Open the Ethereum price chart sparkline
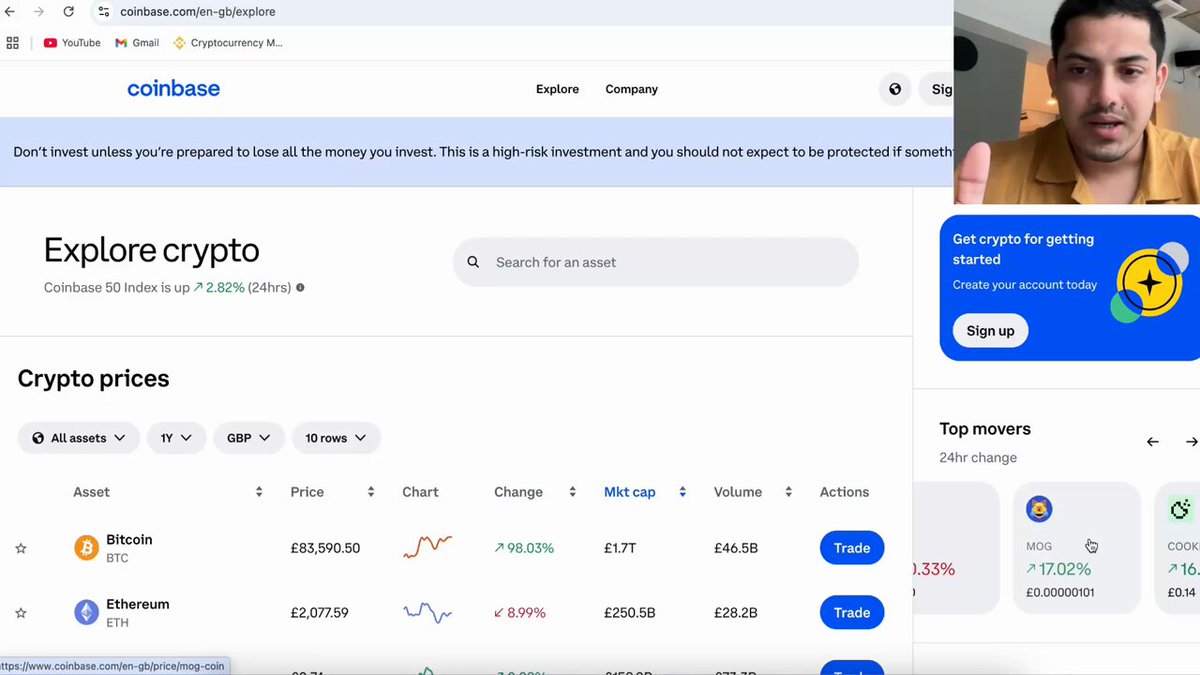1200x675 pixels. [428, 612]
